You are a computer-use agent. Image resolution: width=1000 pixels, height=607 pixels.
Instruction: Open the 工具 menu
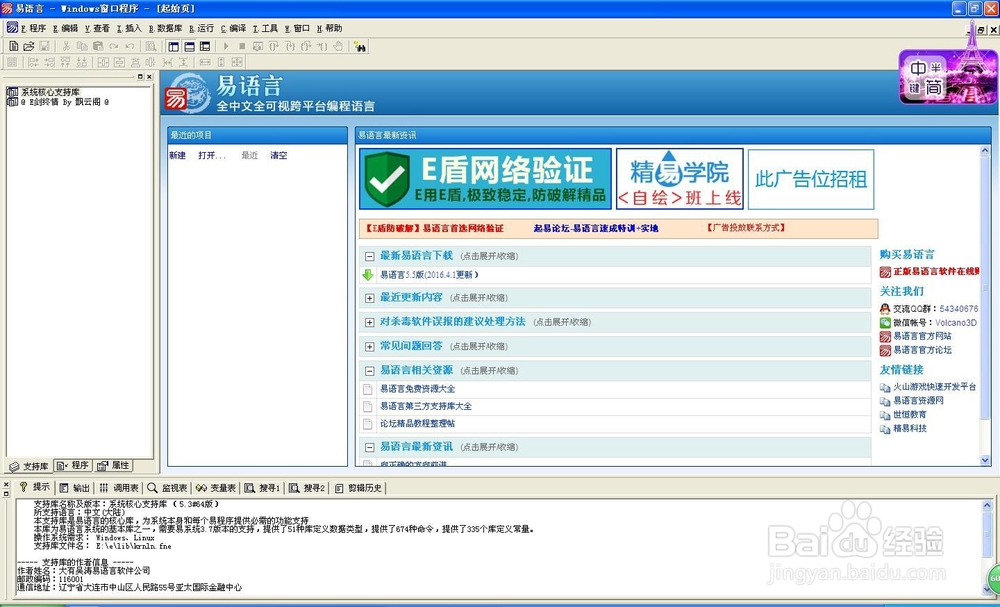[266, 28]
